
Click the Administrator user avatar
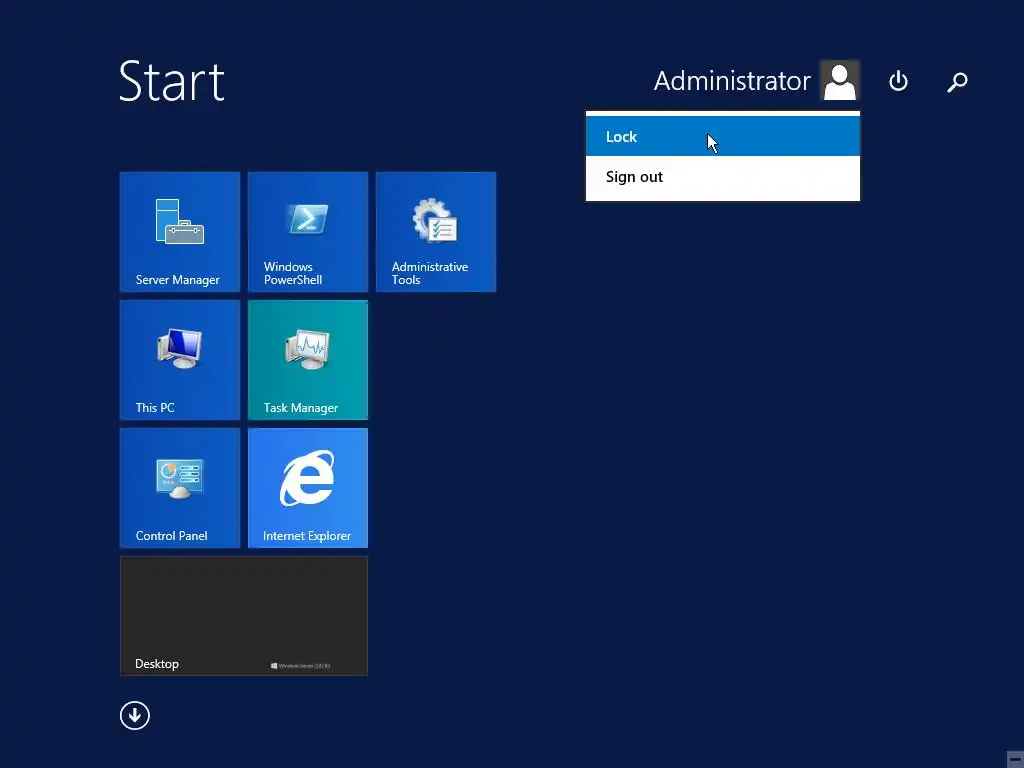point(840,80)
